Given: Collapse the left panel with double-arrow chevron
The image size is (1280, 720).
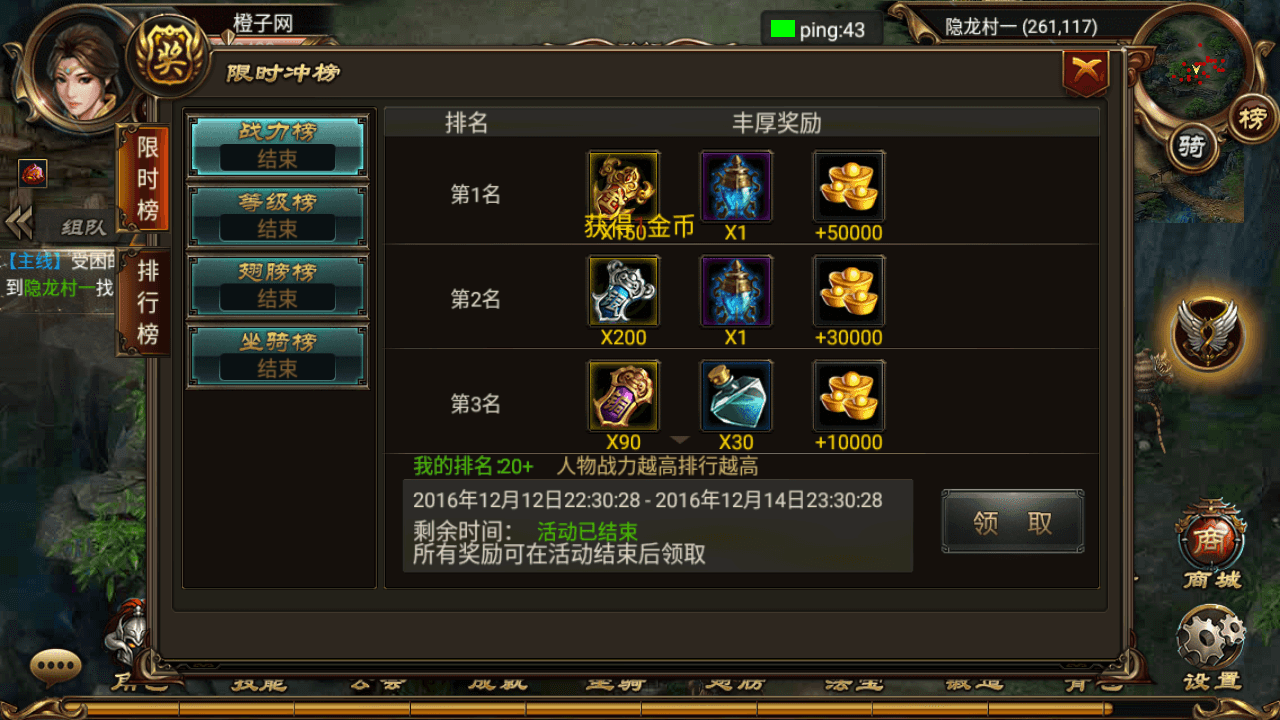Looking at the screenshot, I should (18, 223).
